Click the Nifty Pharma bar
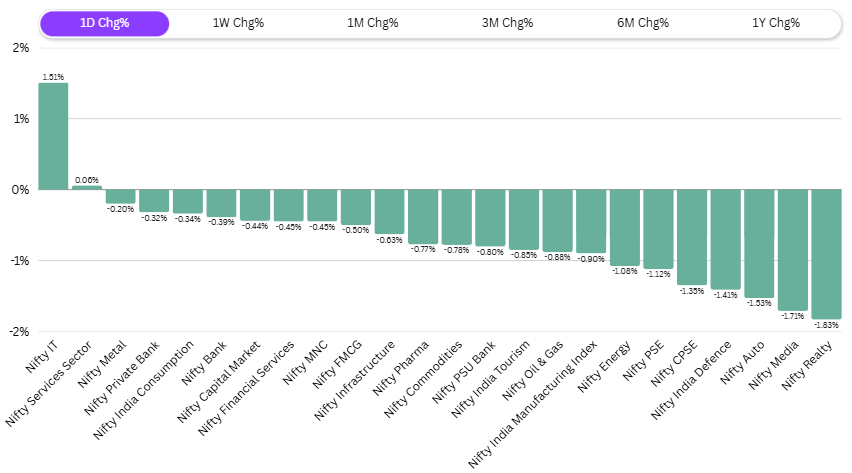 point(423,216)
